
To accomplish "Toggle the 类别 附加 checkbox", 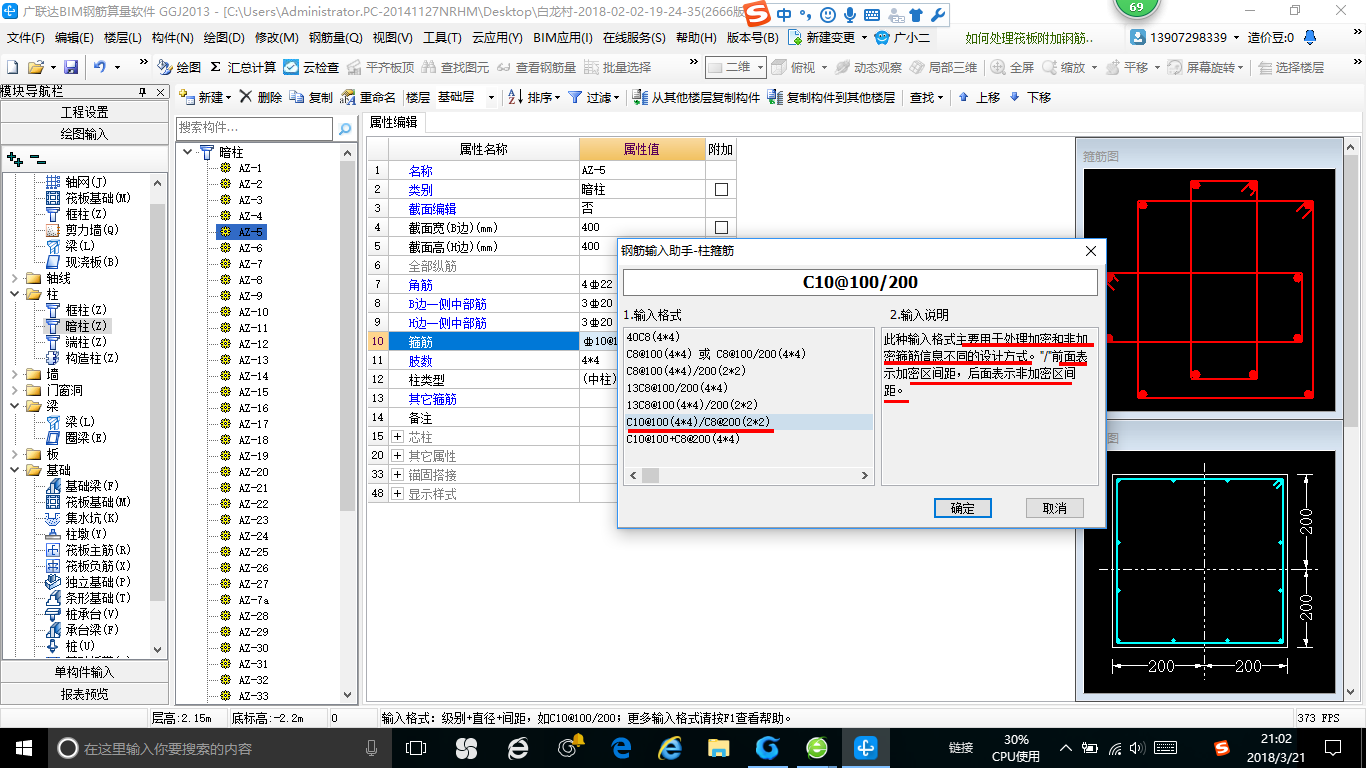I will pos(721,189).
